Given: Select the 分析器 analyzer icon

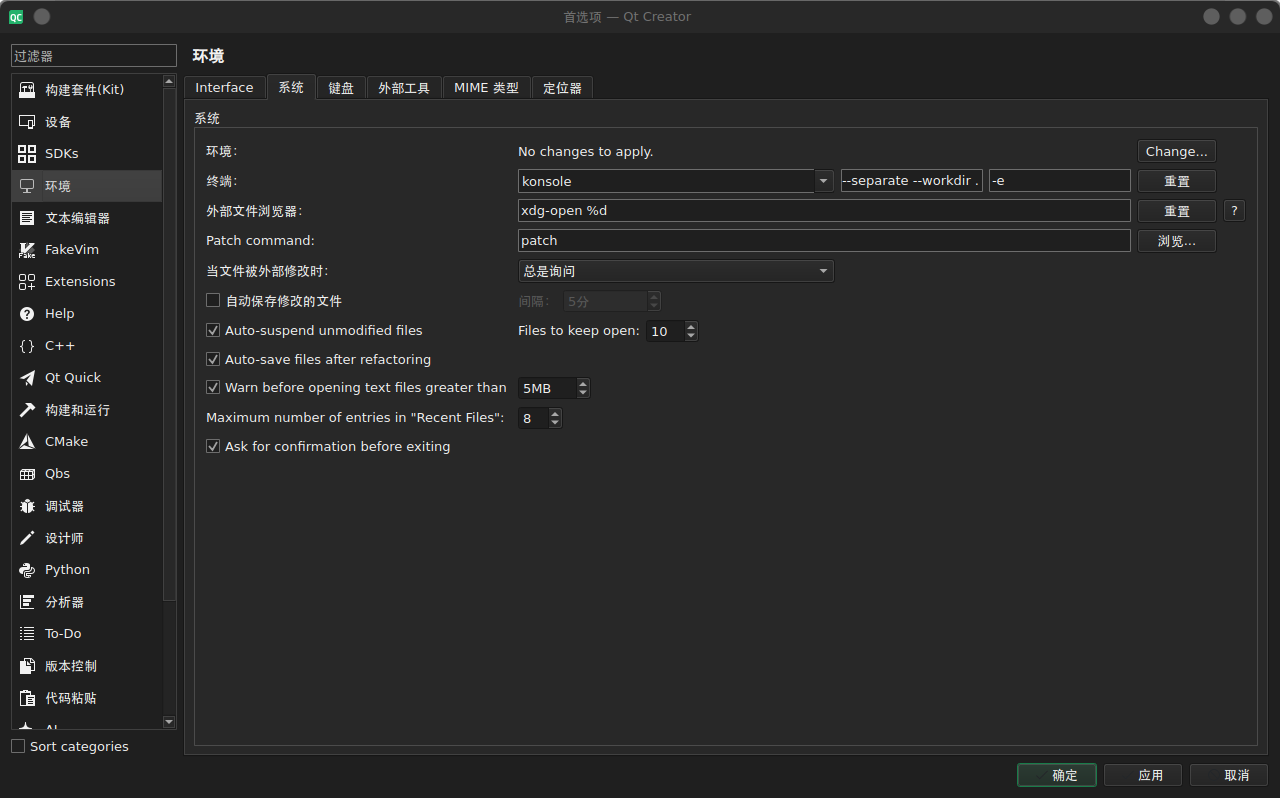Looking at the screenshot, I should (x=27, y=602).
